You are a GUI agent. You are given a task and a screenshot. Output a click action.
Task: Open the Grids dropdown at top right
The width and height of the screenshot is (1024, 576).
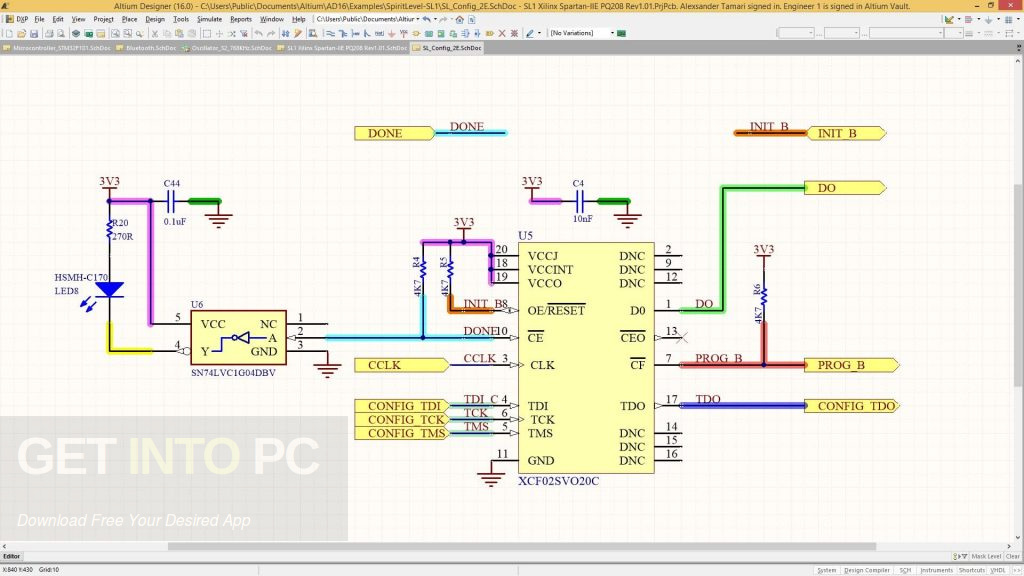tap(1018, 19)
